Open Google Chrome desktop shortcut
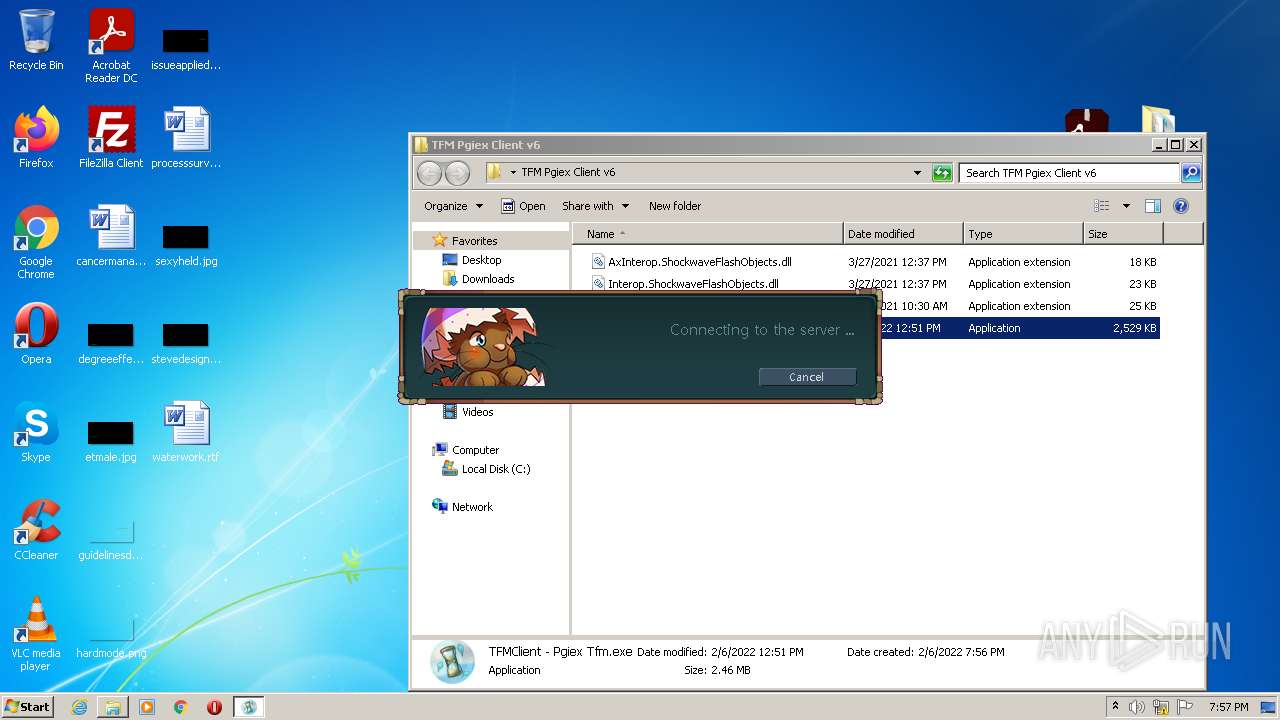 36,242
